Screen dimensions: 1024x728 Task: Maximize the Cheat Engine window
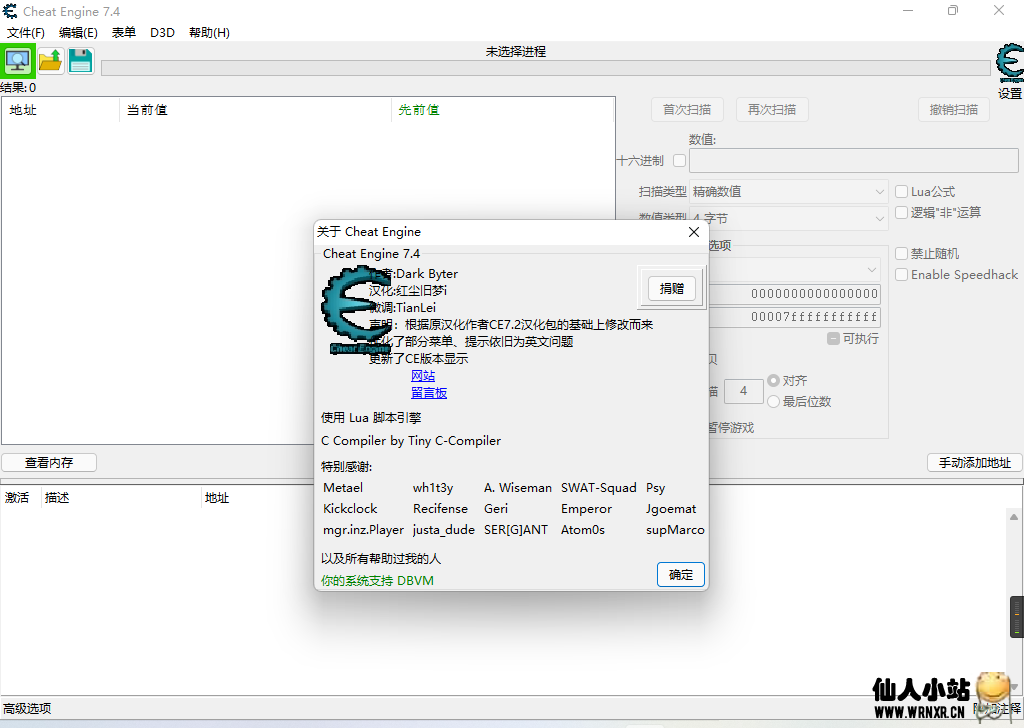coord(953,10)
